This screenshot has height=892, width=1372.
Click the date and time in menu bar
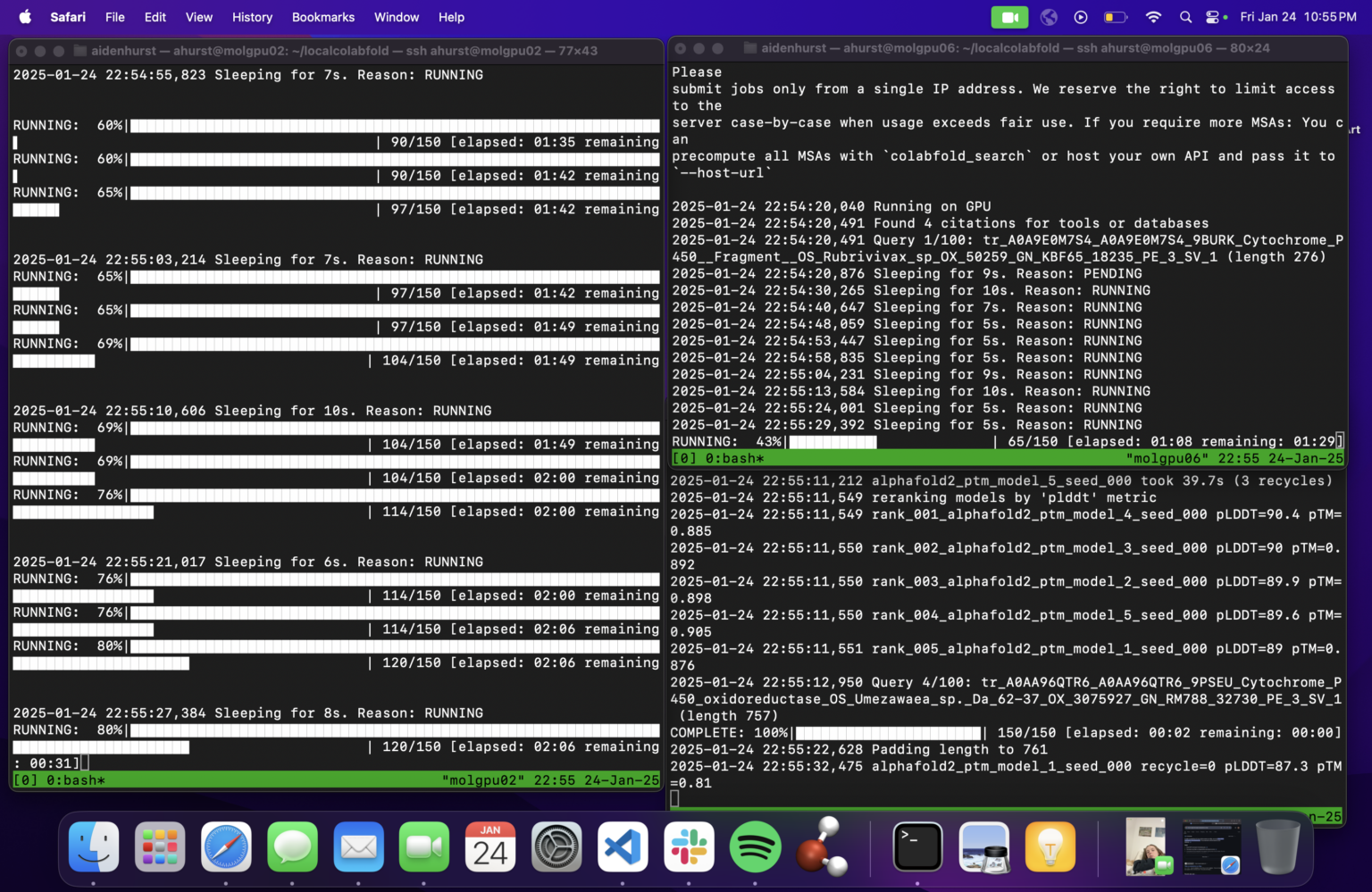1298,17
